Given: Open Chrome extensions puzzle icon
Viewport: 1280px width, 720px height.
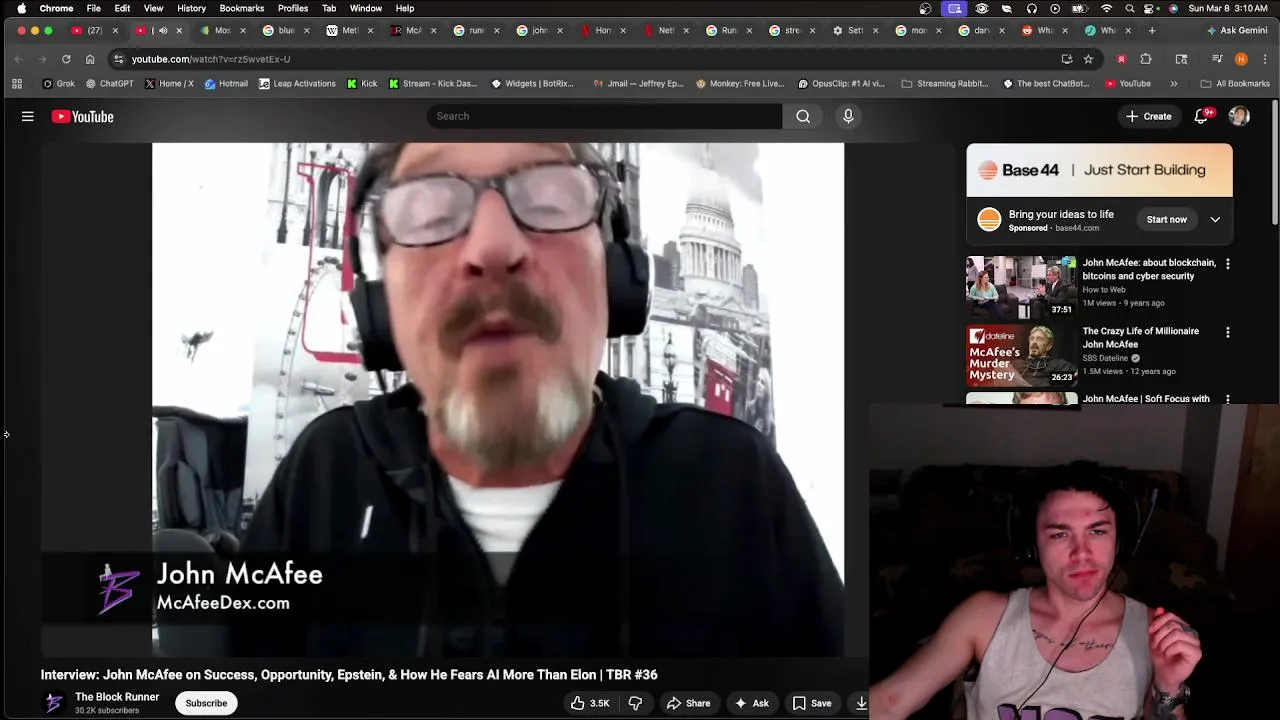Looking at the screenshot, I should point(1146,59).
